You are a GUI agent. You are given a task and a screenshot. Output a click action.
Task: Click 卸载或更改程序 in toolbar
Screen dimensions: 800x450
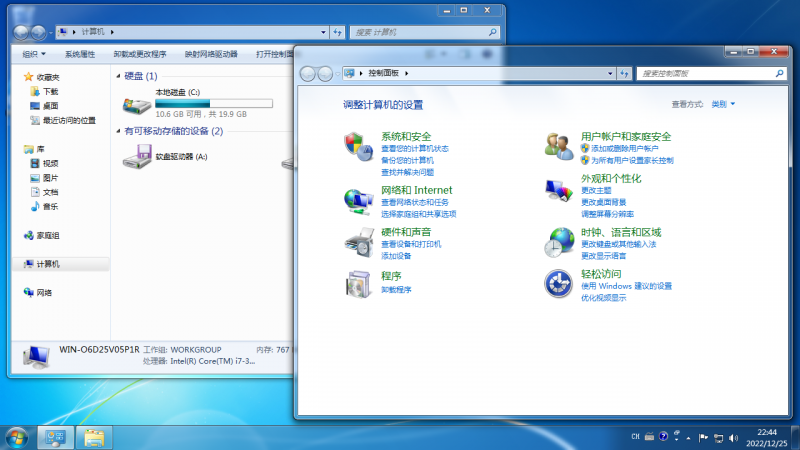coord(140,54)
